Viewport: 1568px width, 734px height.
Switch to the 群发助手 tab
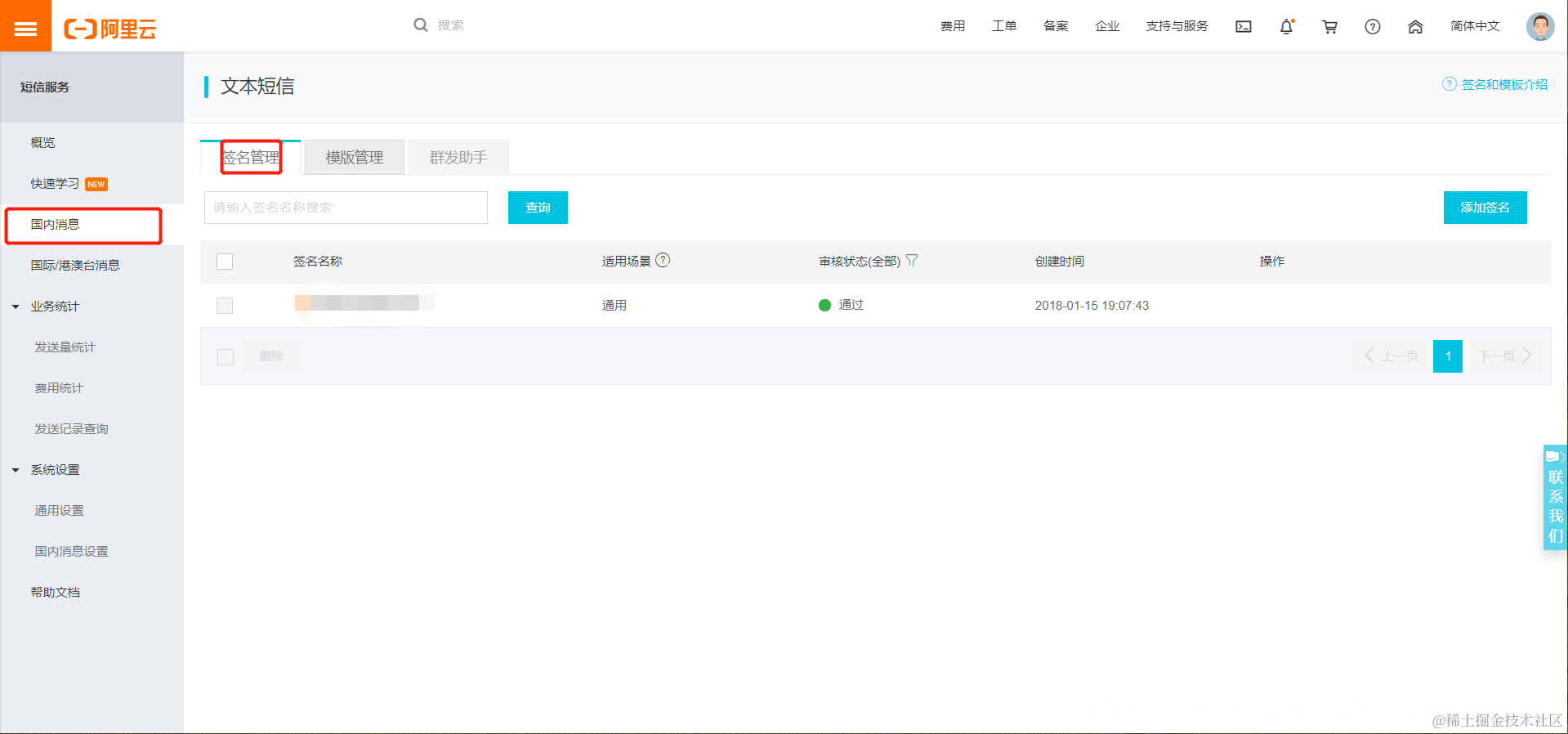(458, 157)
